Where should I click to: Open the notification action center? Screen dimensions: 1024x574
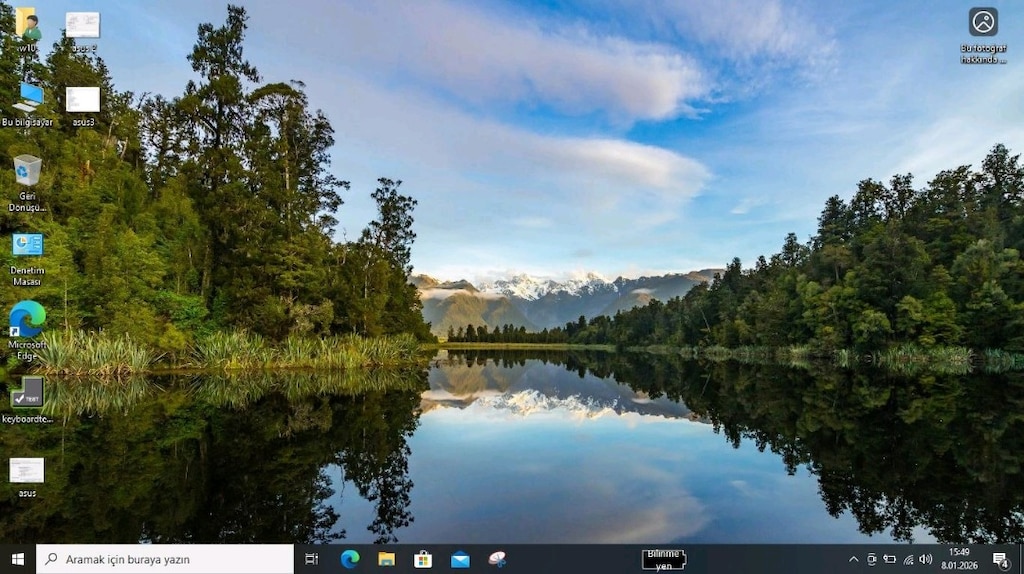tap(1000, 560)
